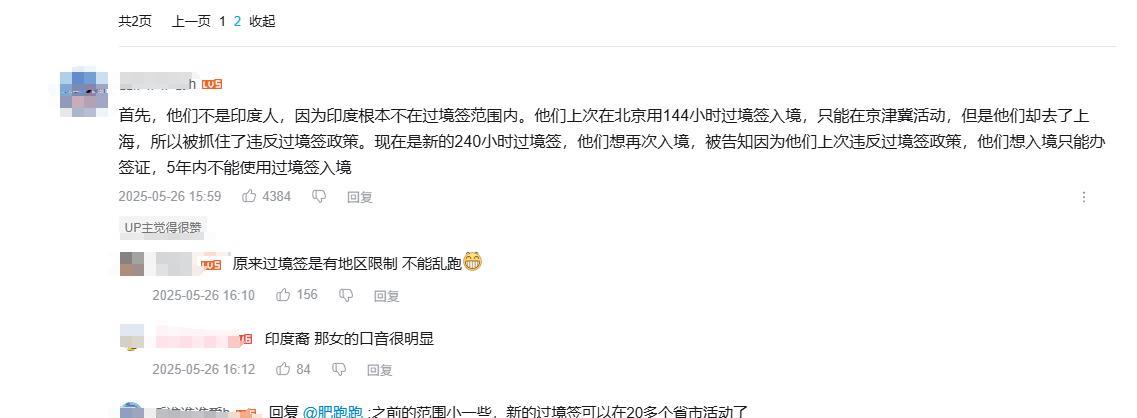Select page 2 of replies

tap(237, 22)
